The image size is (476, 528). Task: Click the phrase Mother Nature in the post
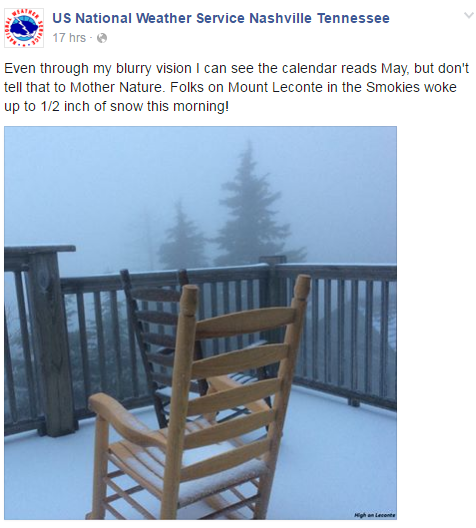[117, 88]
